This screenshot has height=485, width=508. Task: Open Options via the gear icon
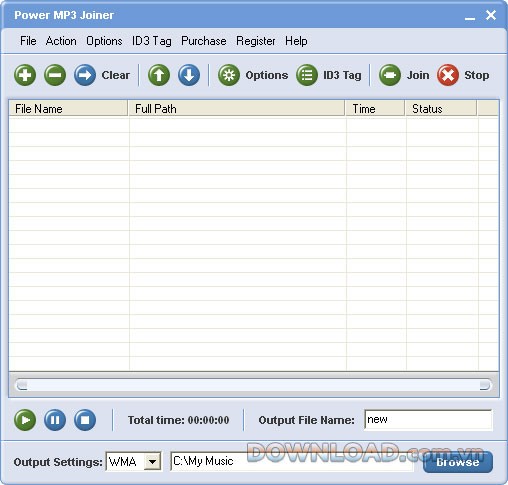click(x=229, y=75)
